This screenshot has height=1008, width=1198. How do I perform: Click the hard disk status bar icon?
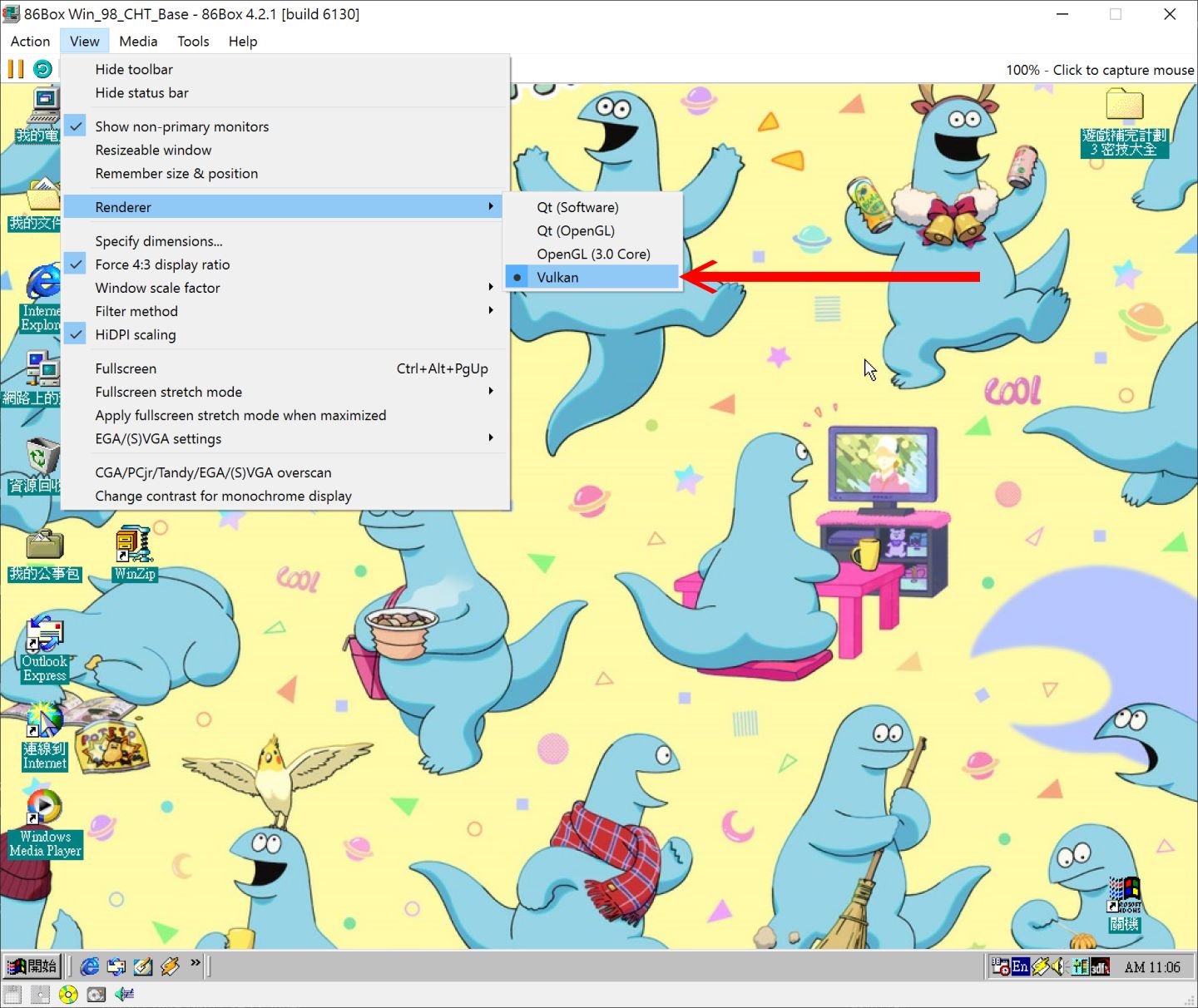point(97,994)
